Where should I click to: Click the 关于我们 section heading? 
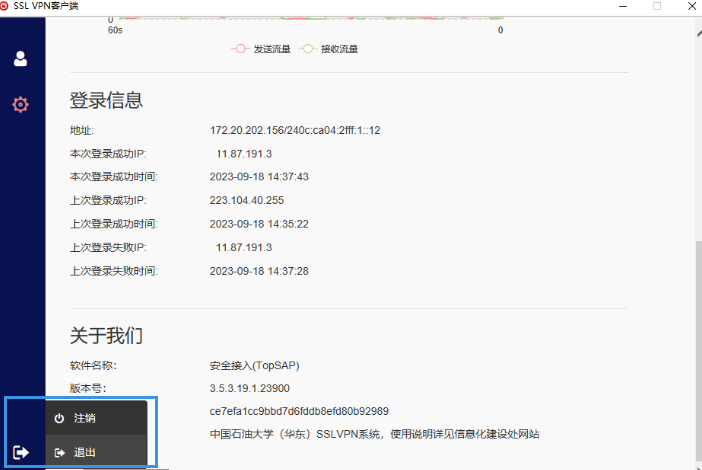106,335
